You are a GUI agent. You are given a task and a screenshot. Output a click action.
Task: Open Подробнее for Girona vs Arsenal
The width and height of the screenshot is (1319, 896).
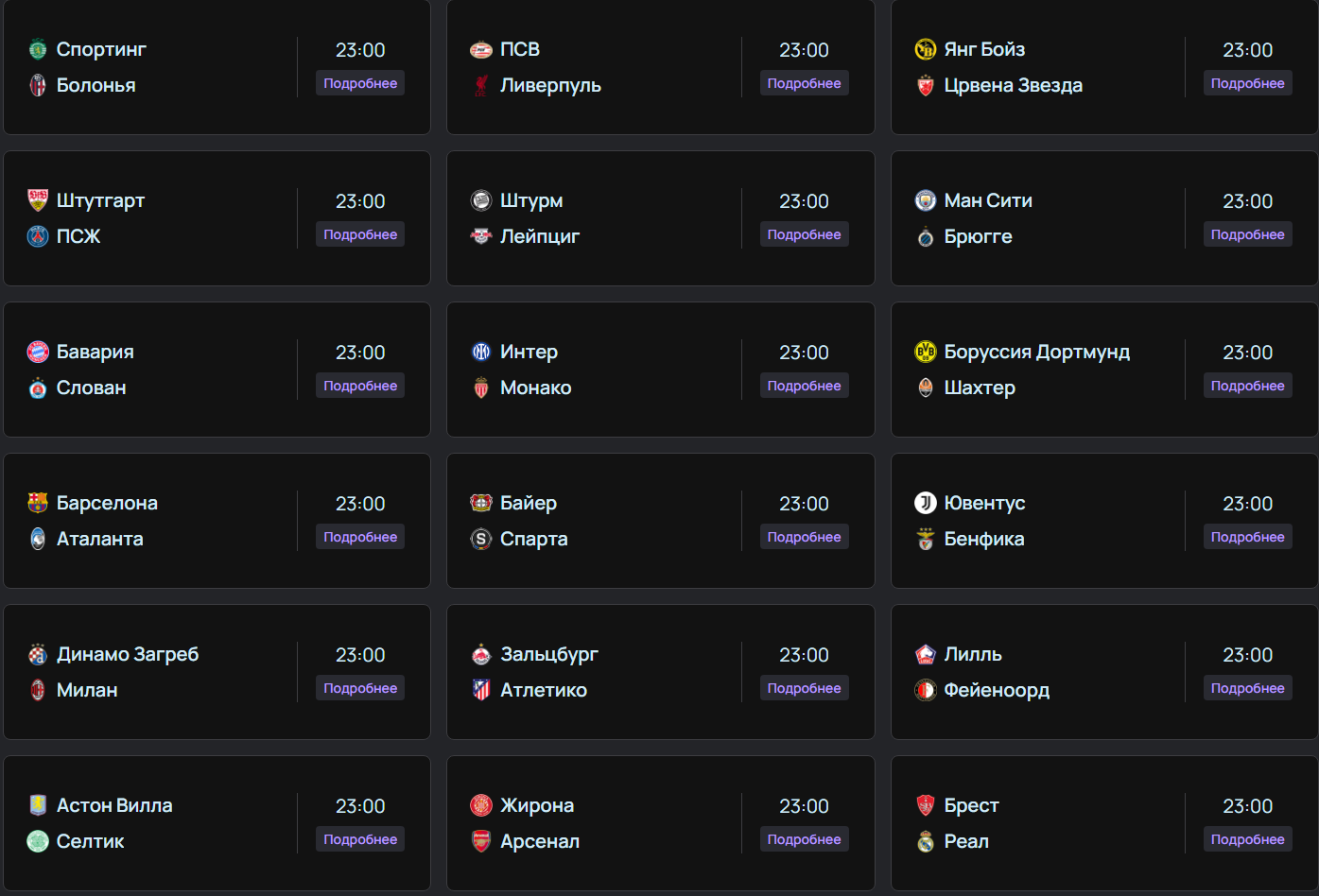coord(805,839)
